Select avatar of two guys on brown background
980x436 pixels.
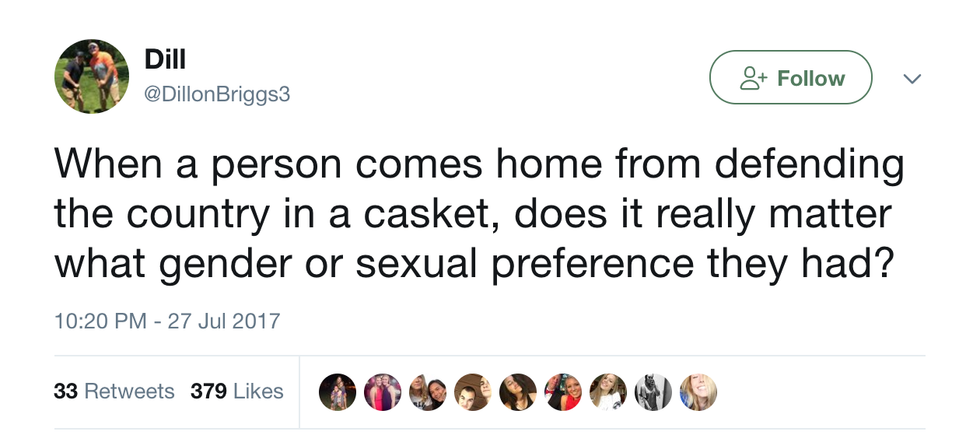click(472, 392)
